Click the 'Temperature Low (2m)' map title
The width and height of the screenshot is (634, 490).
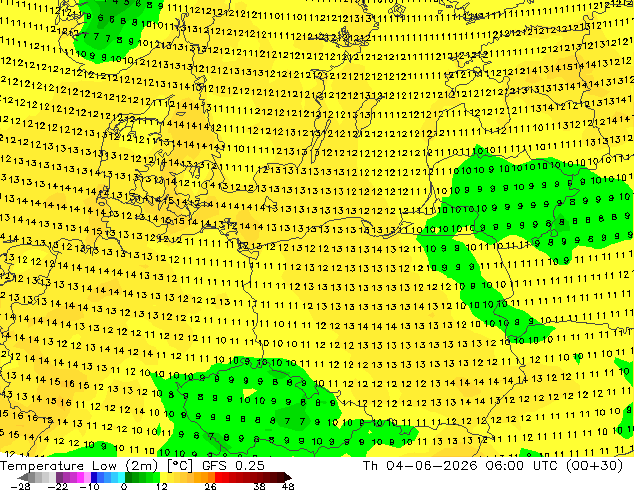79,466
